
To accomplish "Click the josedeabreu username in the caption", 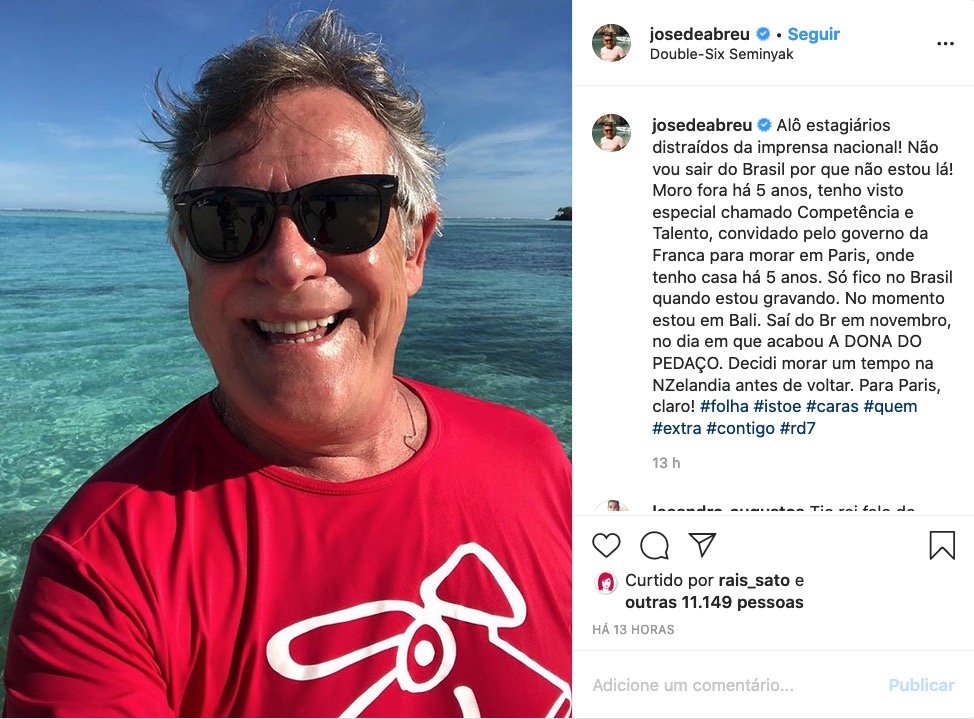I will tap(702, 125).
